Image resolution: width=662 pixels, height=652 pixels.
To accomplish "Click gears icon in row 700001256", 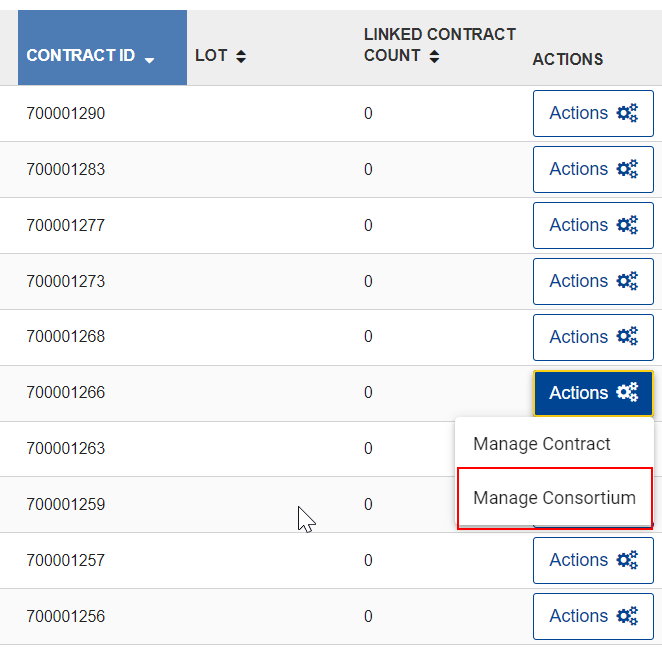I will tap(627, 617).
